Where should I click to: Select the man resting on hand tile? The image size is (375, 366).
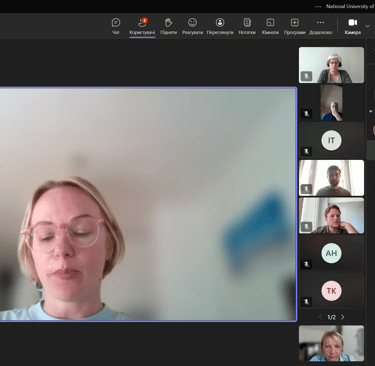tap(331, 215)
